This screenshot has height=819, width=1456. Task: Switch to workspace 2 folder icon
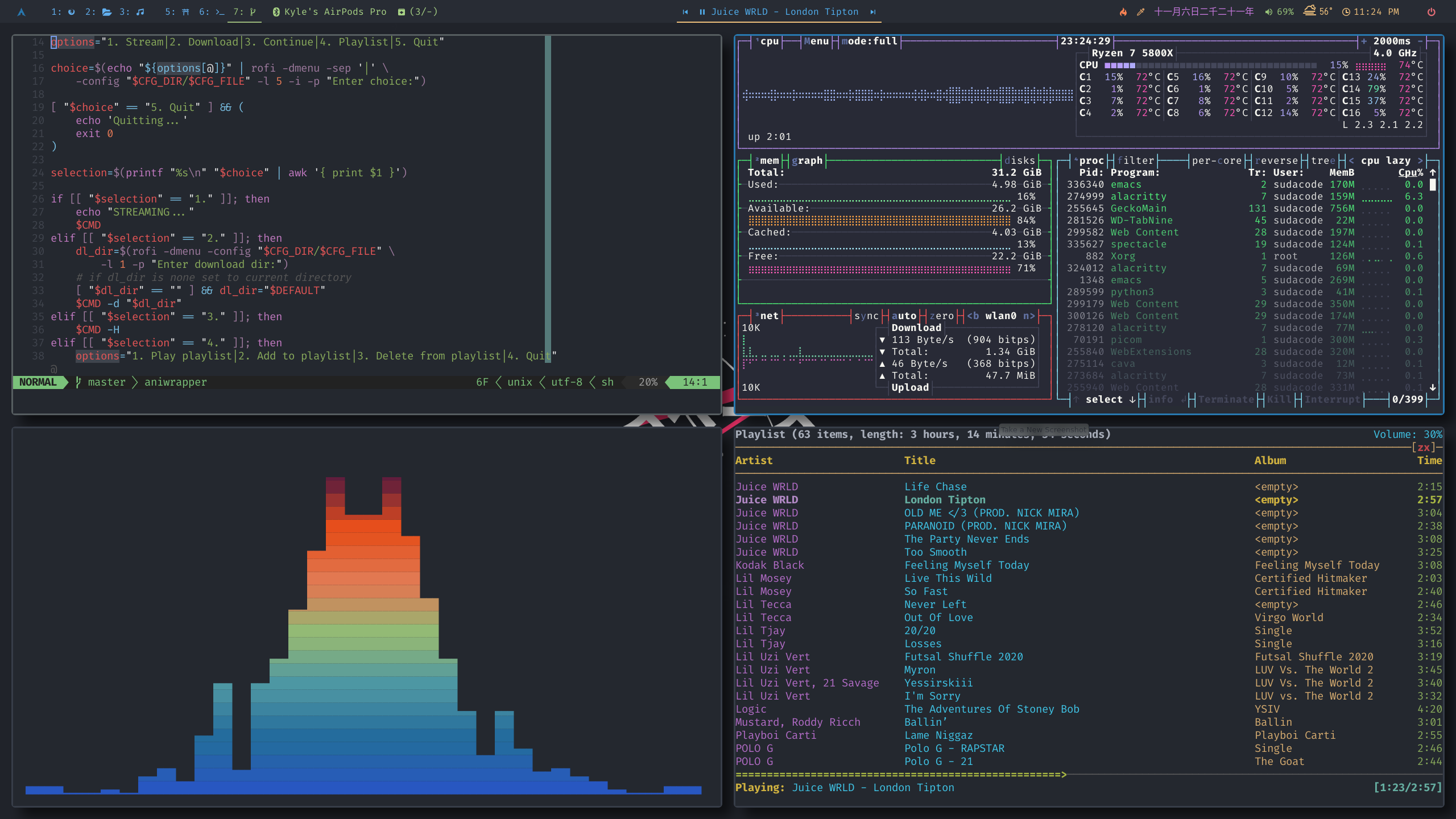coord(106,12)
